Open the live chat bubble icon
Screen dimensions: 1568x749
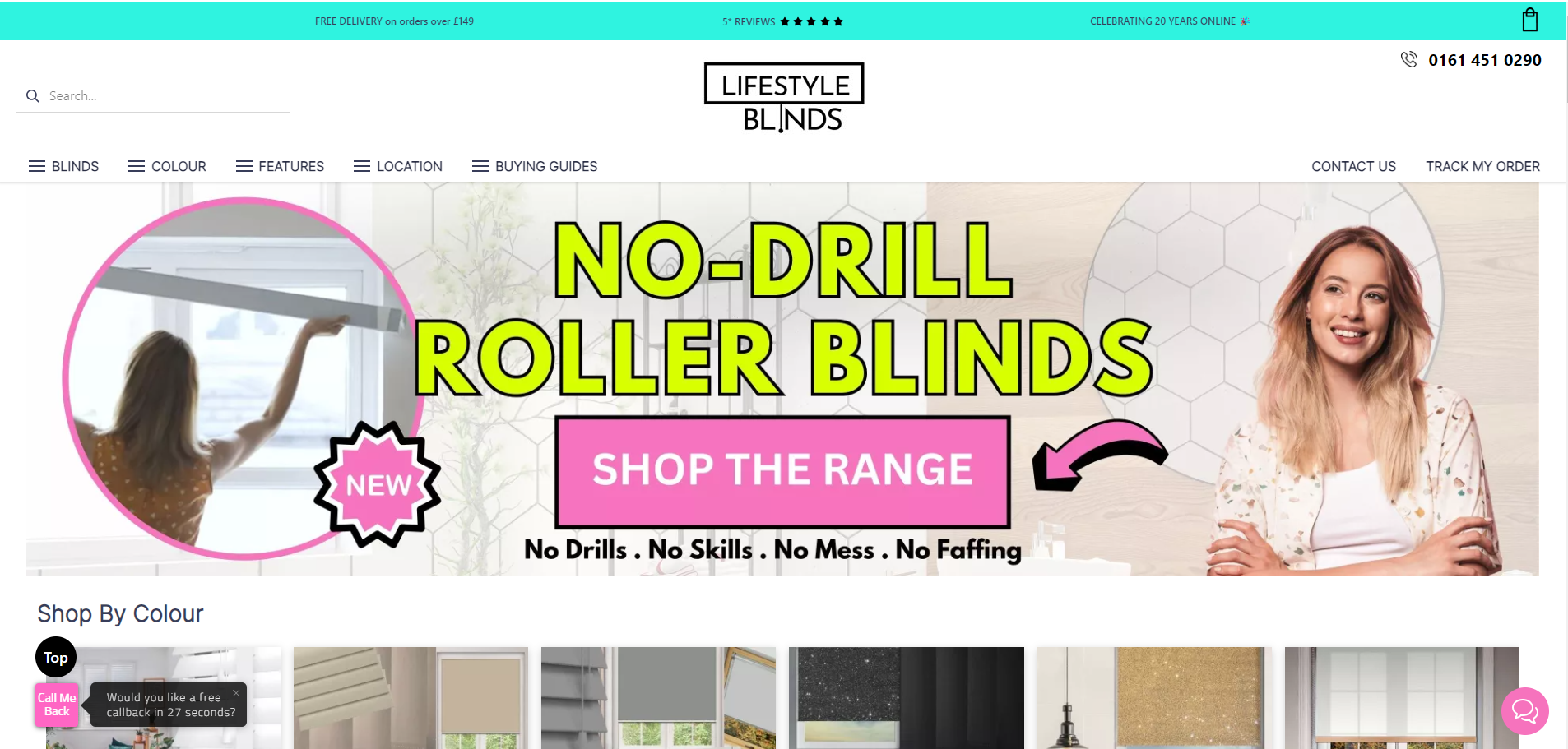click(x=1524, y=710)
